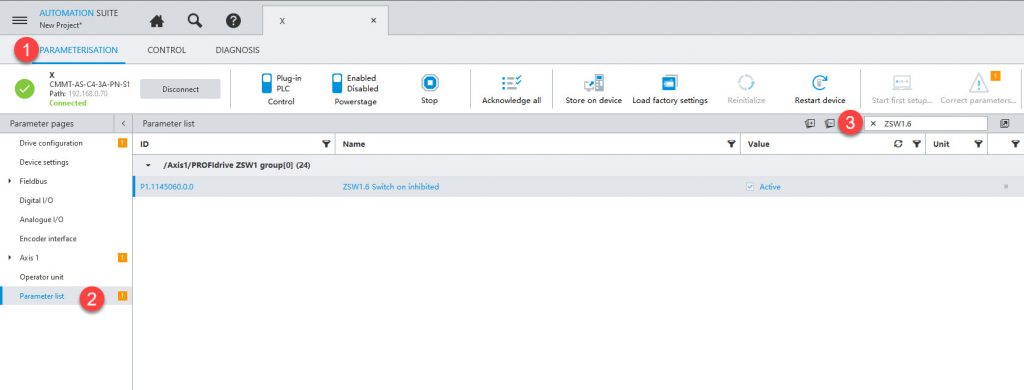Click the expand all groups icon
Image resolution: width=1024 pixels, height=390 pixels.
[810, 123]
